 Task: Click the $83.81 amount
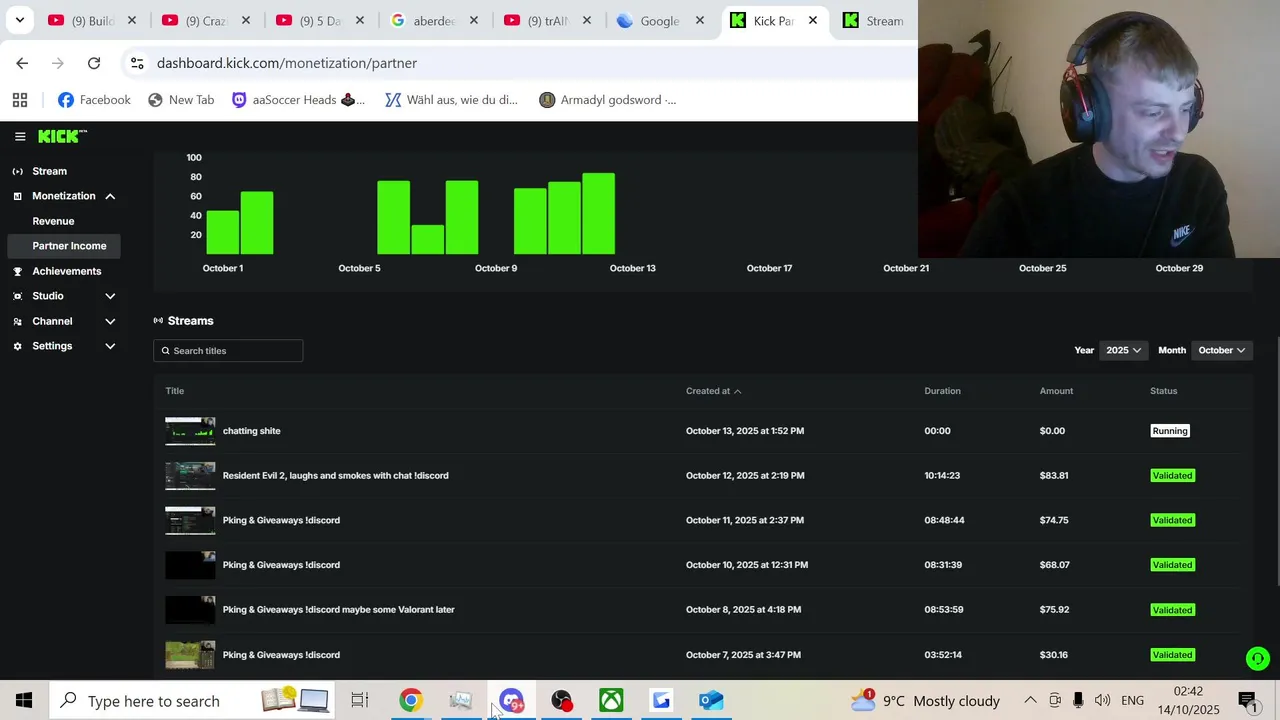pos(1054,476)
